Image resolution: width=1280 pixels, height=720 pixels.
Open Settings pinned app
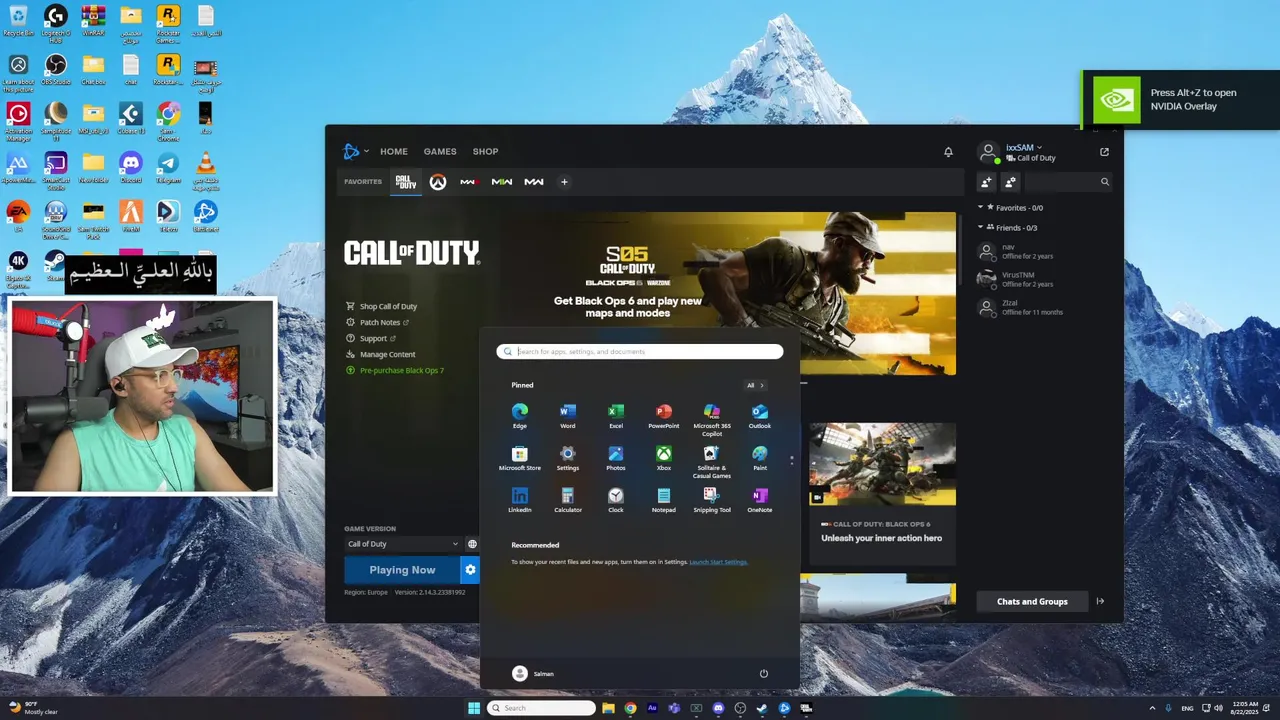[x=568, y=458]
